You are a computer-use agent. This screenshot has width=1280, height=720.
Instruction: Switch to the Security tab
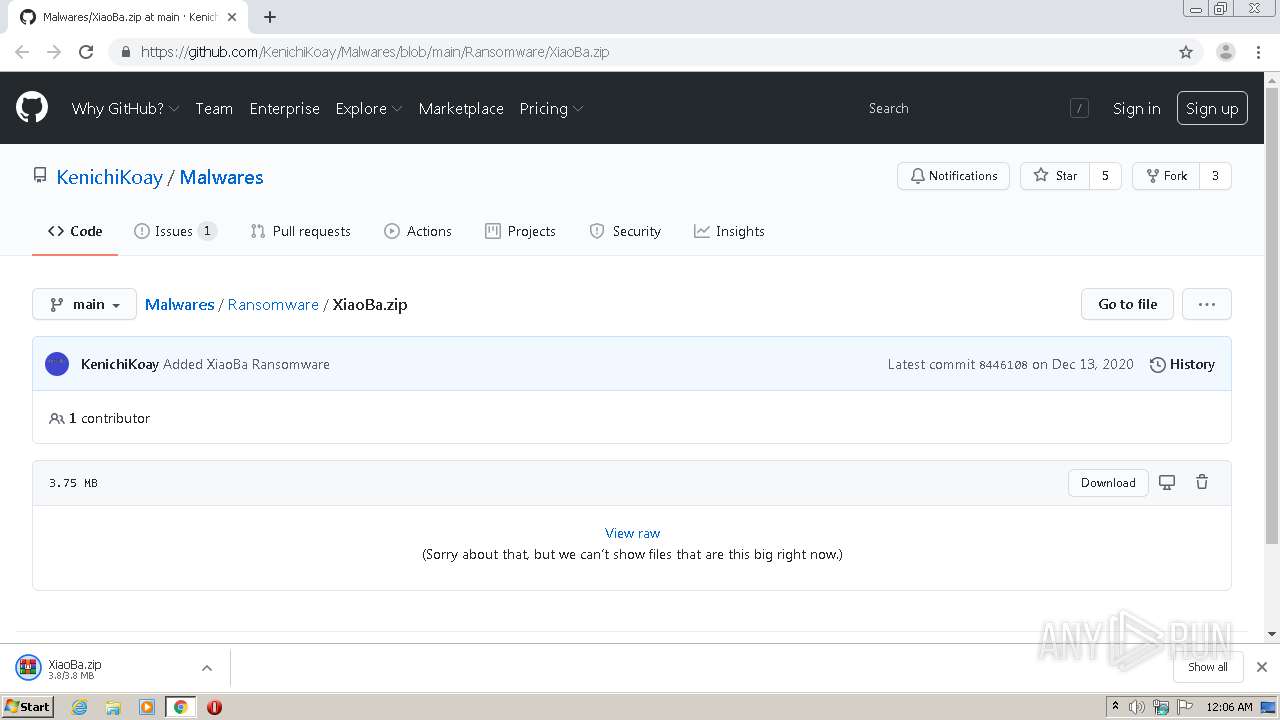(625, 231)
